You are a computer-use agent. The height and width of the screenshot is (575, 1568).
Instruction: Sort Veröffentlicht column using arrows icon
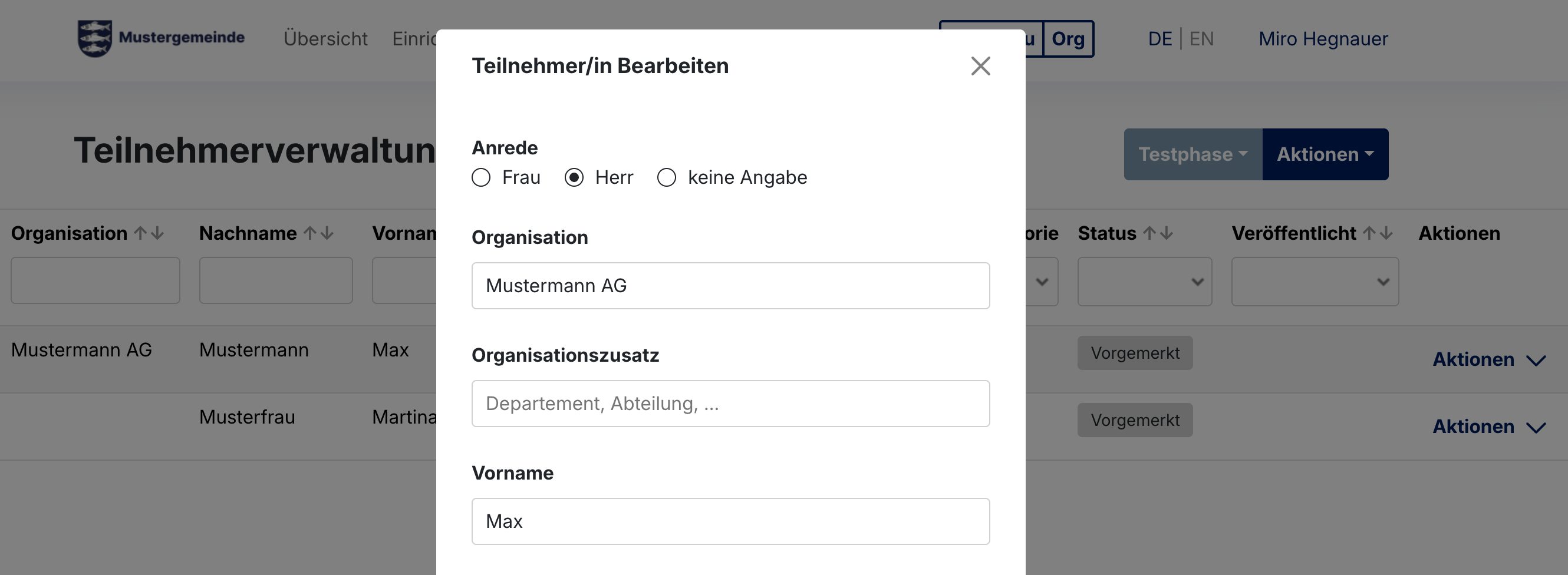coord(1378,233)
